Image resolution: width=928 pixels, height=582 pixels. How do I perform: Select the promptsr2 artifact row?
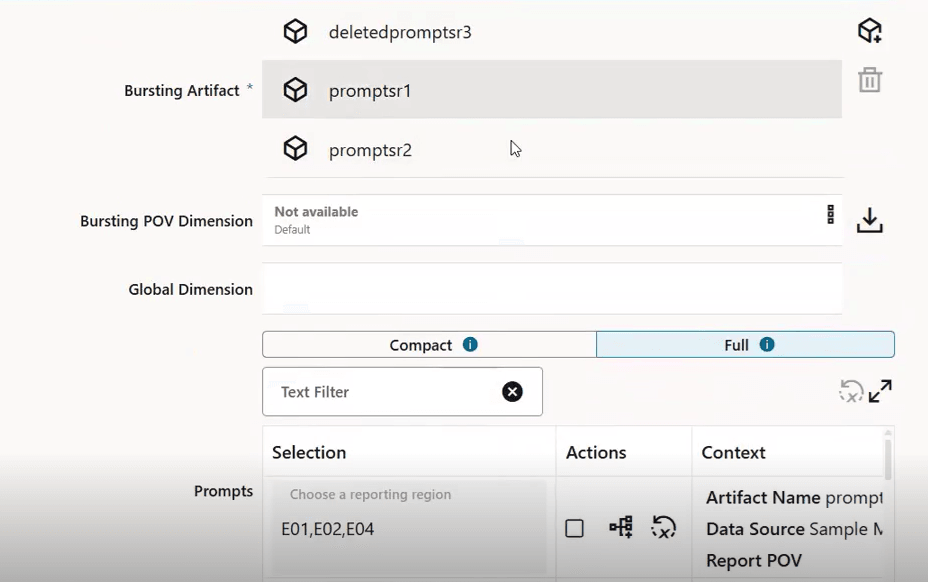pos(552,149)
